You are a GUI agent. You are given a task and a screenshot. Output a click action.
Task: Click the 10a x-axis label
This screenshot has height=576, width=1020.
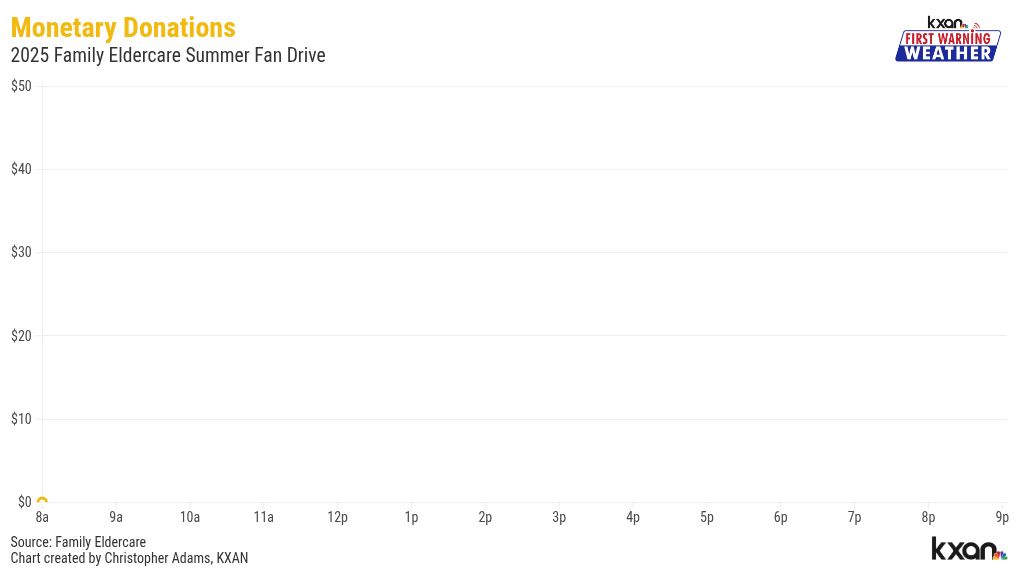[190, 517]
